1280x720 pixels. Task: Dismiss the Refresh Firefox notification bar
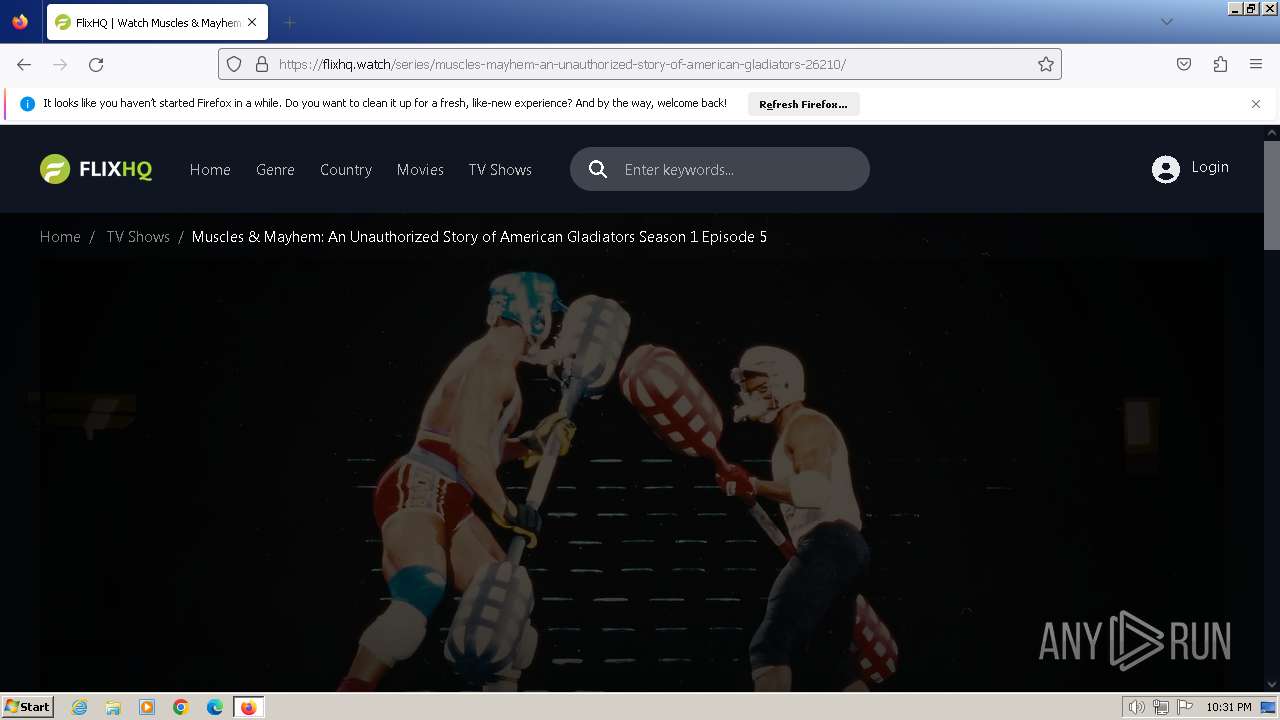tap(1256, 104)
